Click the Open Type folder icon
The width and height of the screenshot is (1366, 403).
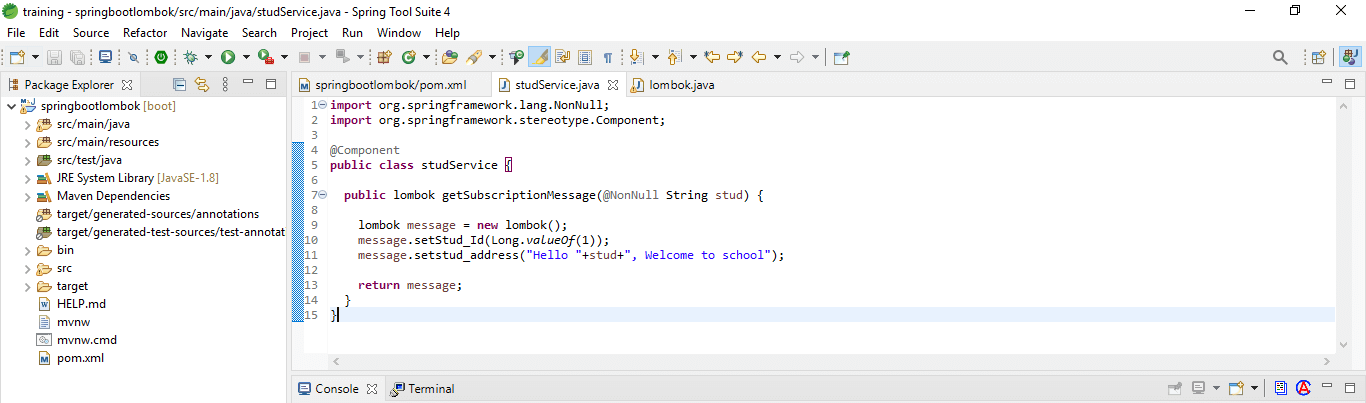(x=450, y=57)
